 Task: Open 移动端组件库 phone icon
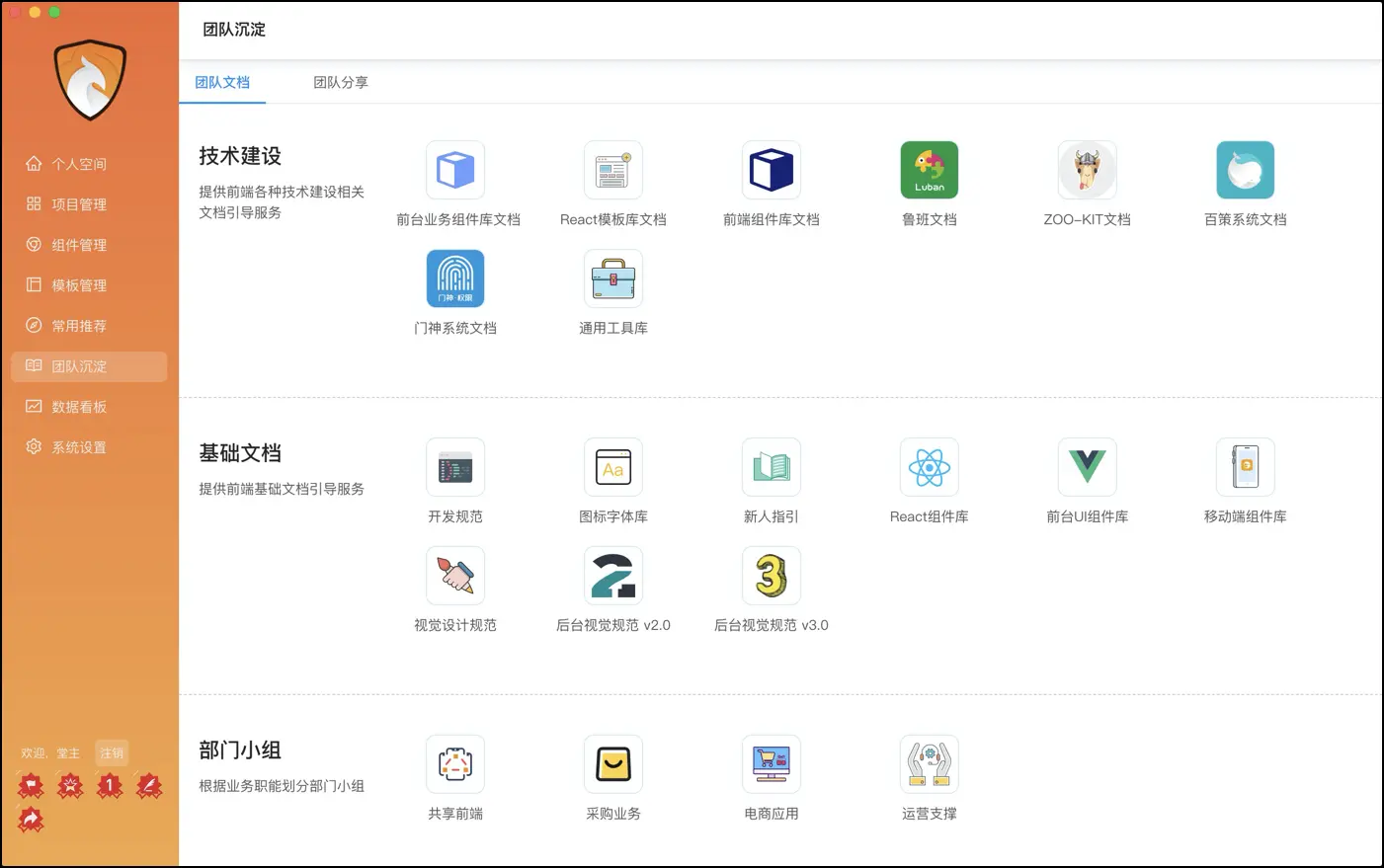tap(1246, 467)
